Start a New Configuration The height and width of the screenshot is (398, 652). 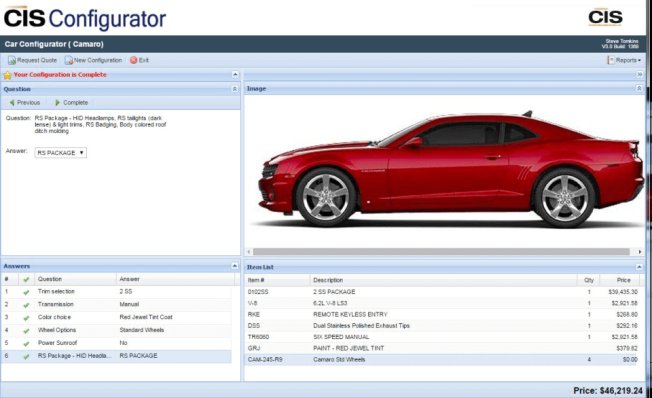[x=94, y=60]
